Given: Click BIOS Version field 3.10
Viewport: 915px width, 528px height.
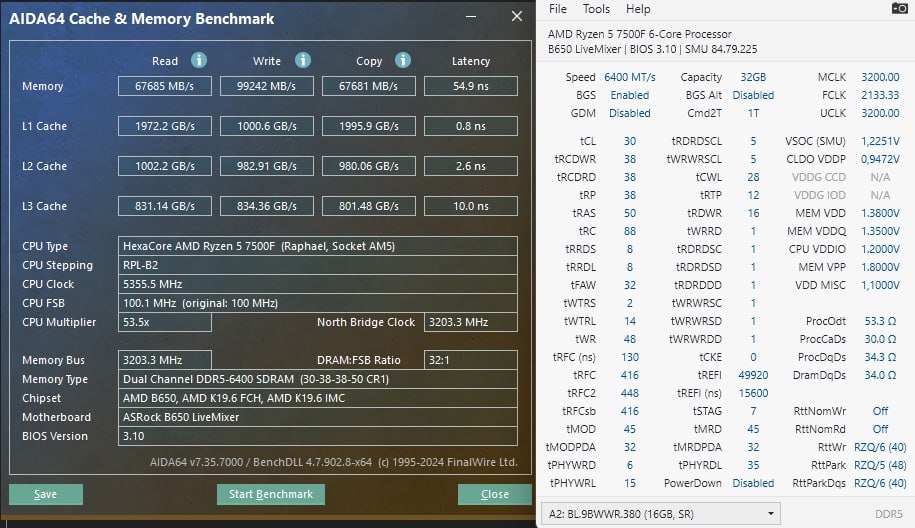Looking at the screenshot, I should click(x=317, y=436).
